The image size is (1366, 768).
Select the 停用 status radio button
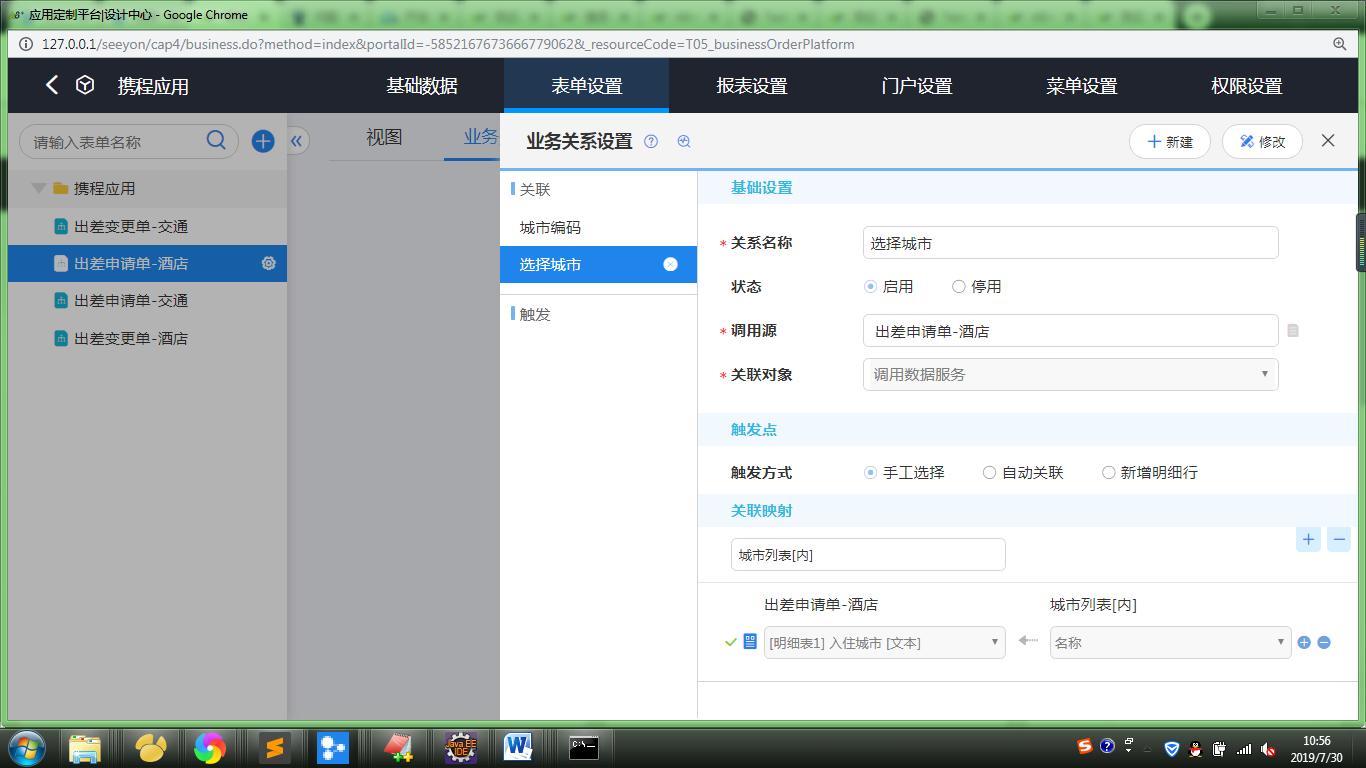(x=959, y=287)
